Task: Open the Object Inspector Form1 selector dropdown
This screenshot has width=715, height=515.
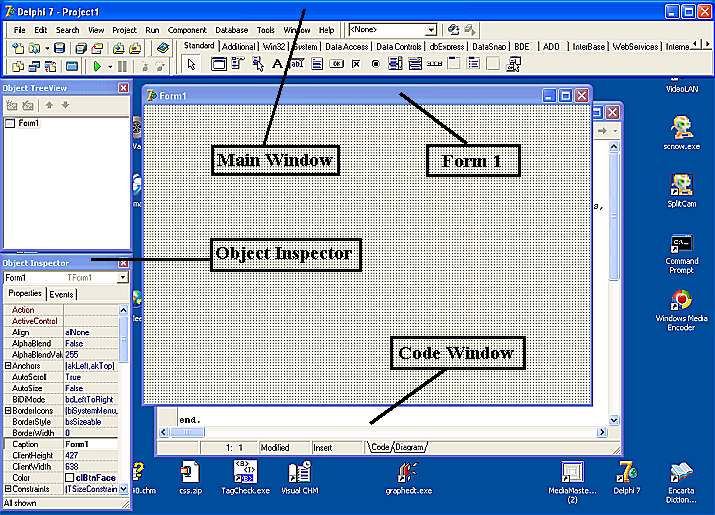Action: pos(122,277)
